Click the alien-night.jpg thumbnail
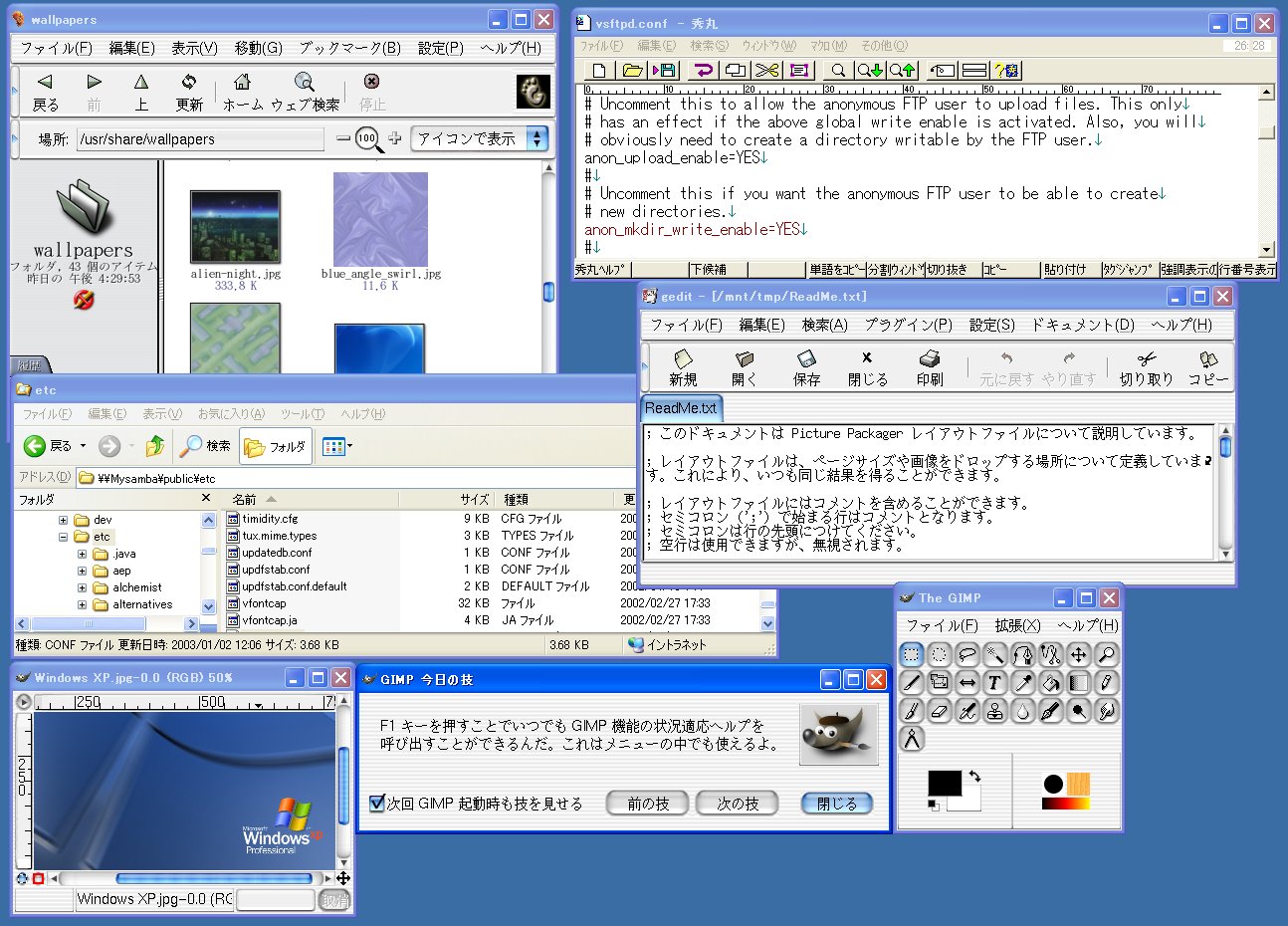Image resolution: width=1288 pixels, height=926 pixels. tap(235, 227)
